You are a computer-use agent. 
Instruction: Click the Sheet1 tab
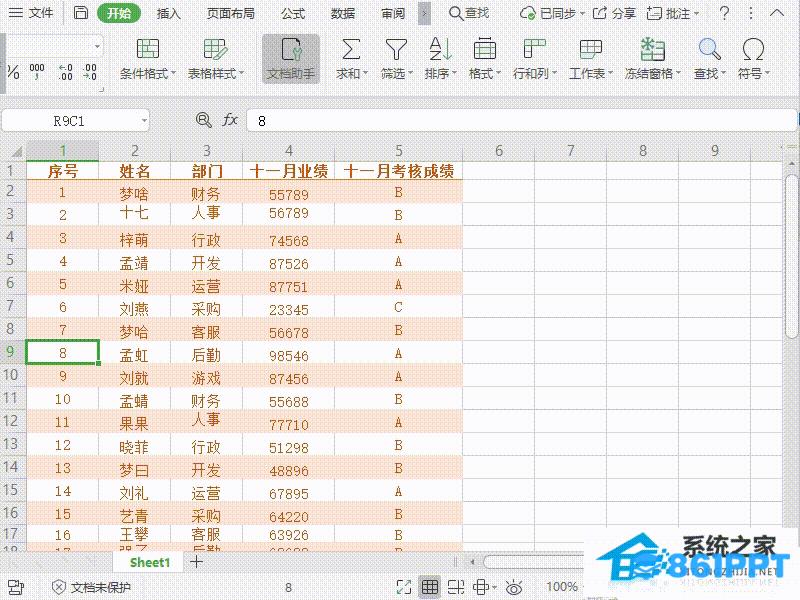pyautogui.click(x=149, y=562)
